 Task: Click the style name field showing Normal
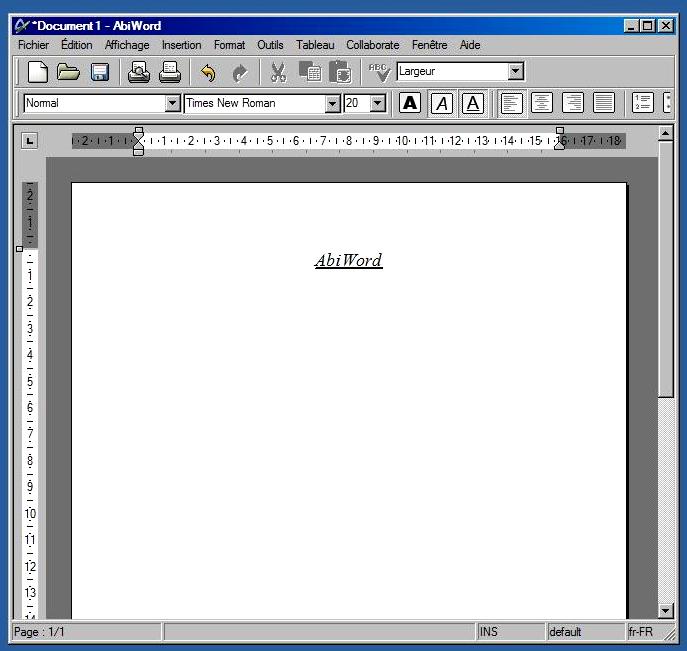[95, 103]
